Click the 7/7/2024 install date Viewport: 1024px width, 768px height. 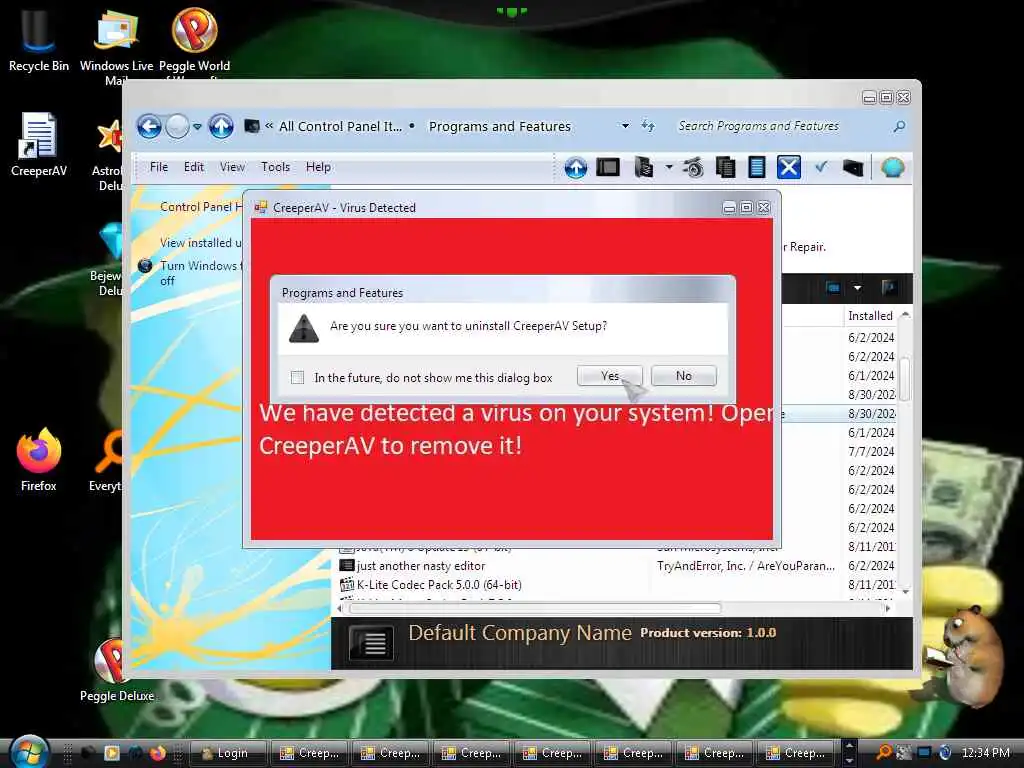871,452
